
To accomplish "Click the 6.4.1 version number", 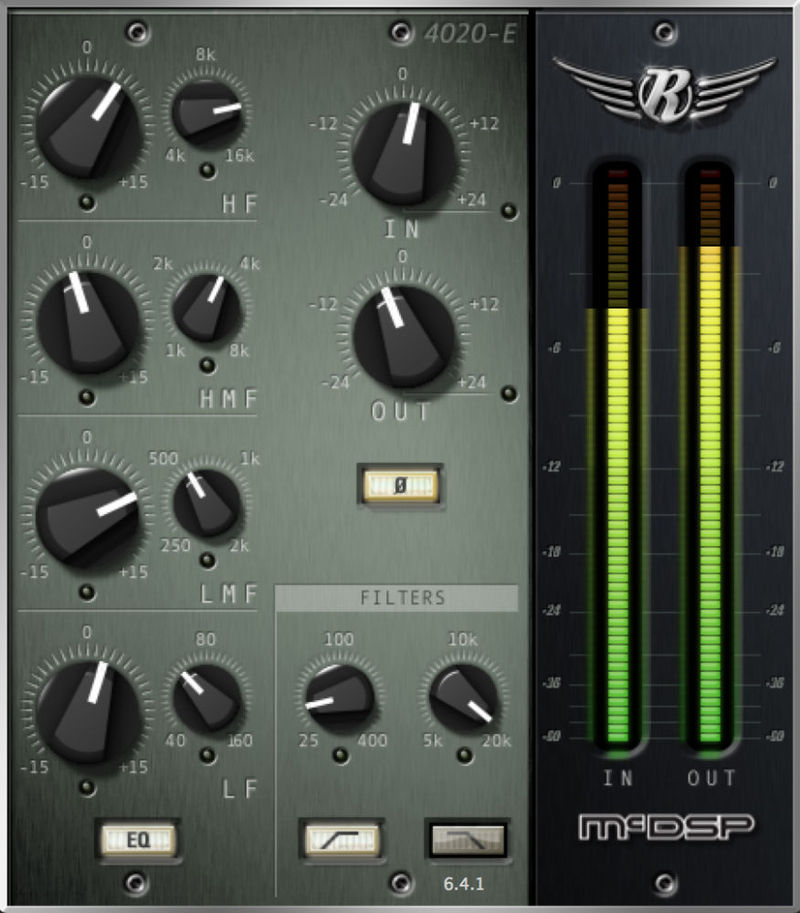I will pos(463,884).
